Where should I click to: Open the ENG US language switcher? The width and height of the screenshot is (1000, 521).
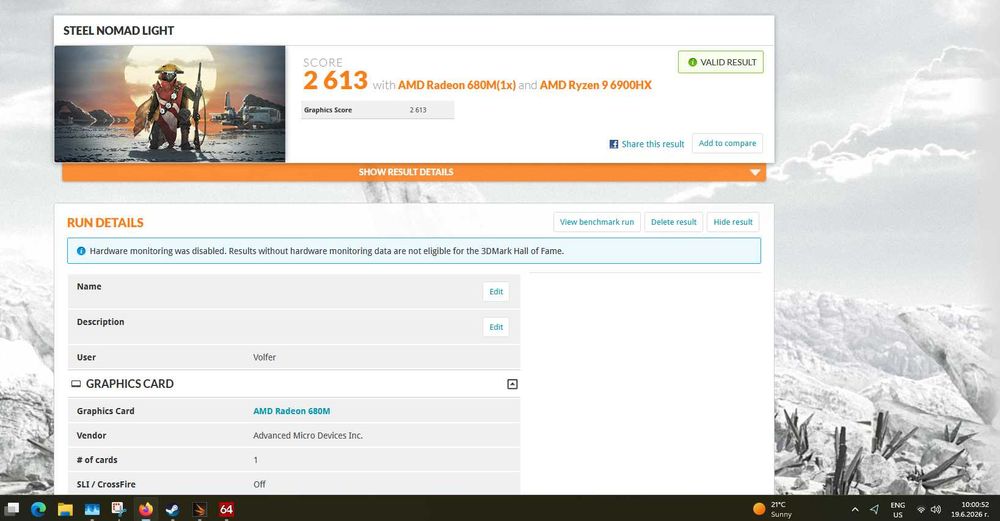click(898, 509)
